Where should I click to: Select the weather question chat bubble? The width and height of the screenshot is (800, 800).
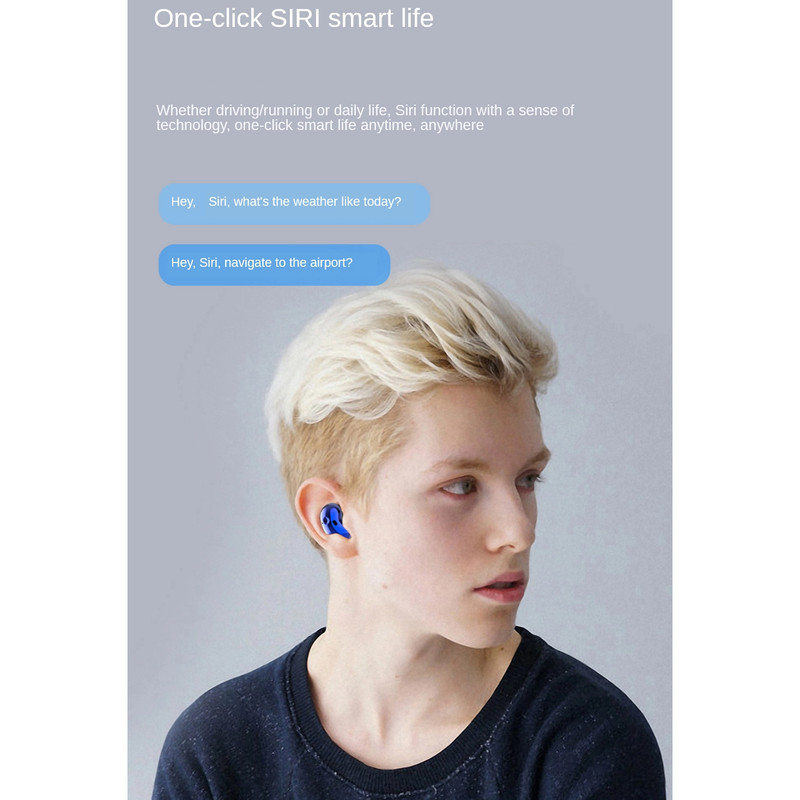294,204
